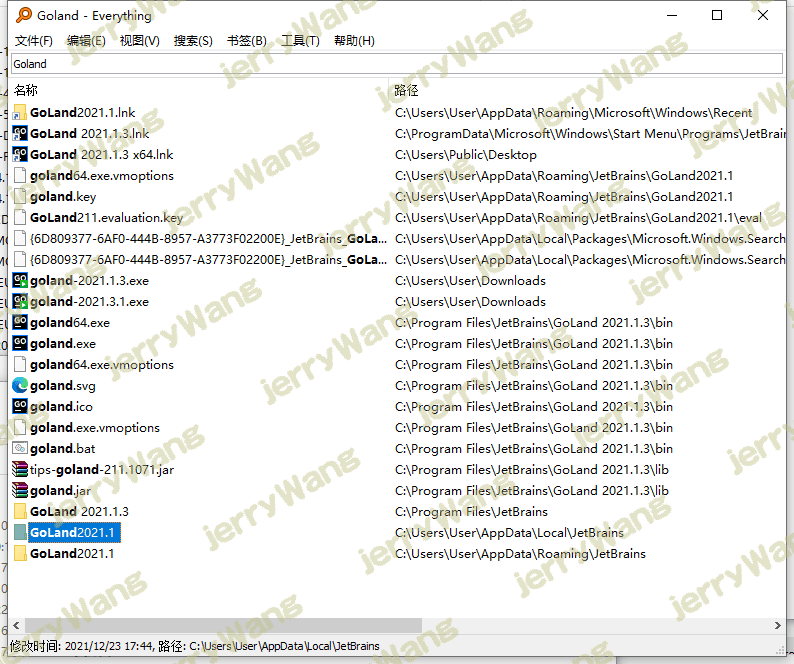Viewport: 794px width, 664px height.
Task: Click the Edge icon next to goland.svg
Action: point(20,386)
